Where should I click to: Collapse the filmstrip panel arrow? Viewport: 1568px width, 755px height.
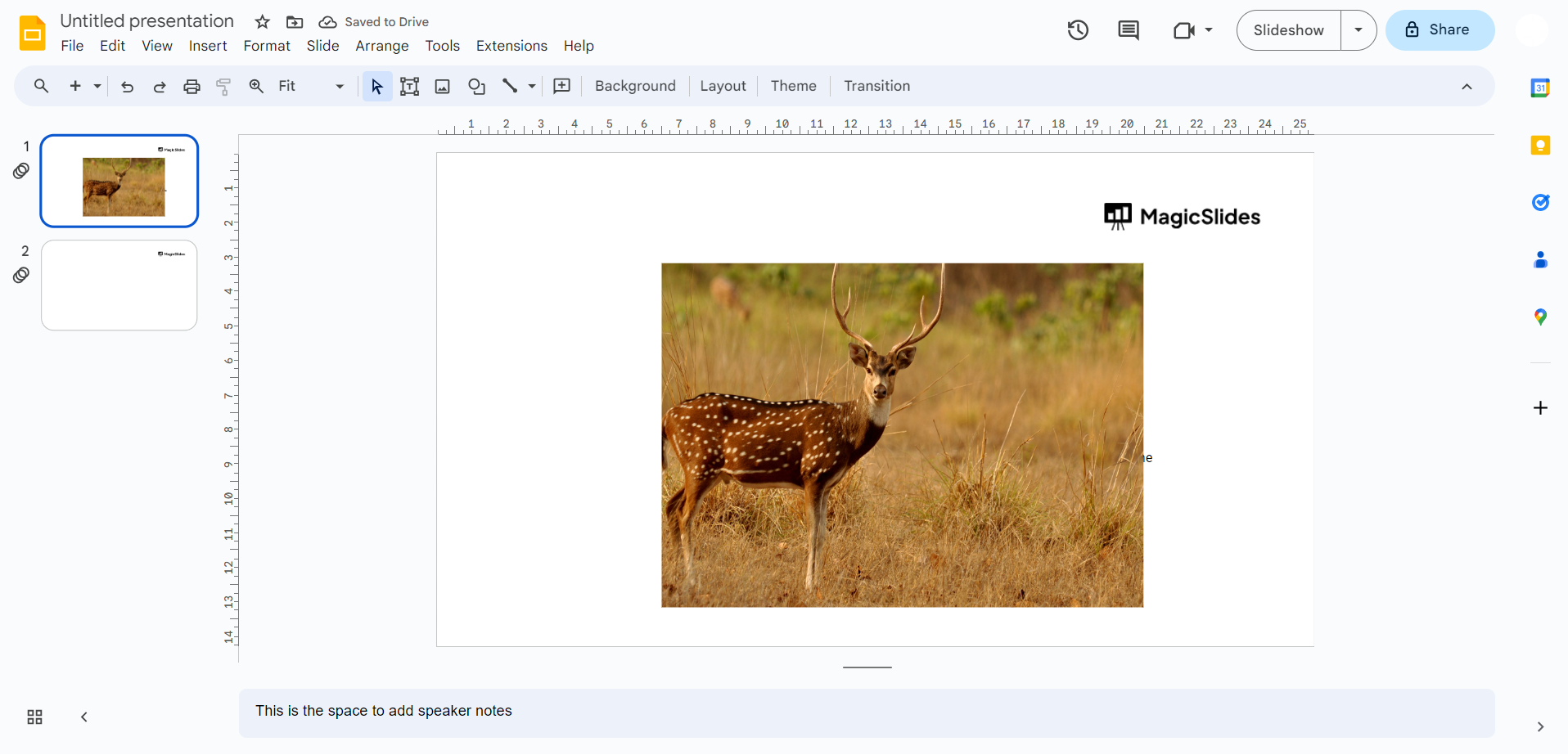[x=84, y=717]
